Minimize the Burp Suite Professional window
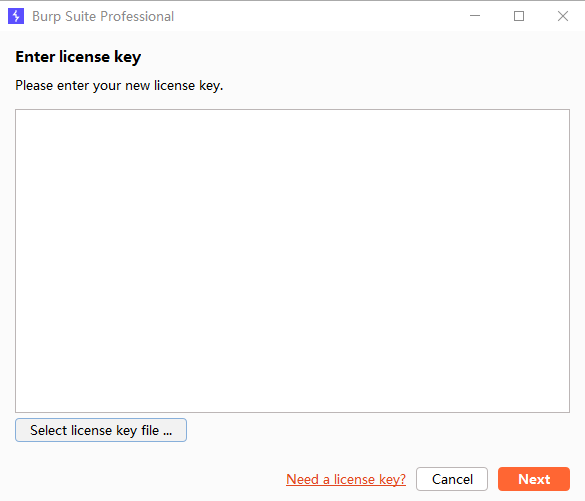This screenshot has width=585, height=501. (x=475, y=16)
